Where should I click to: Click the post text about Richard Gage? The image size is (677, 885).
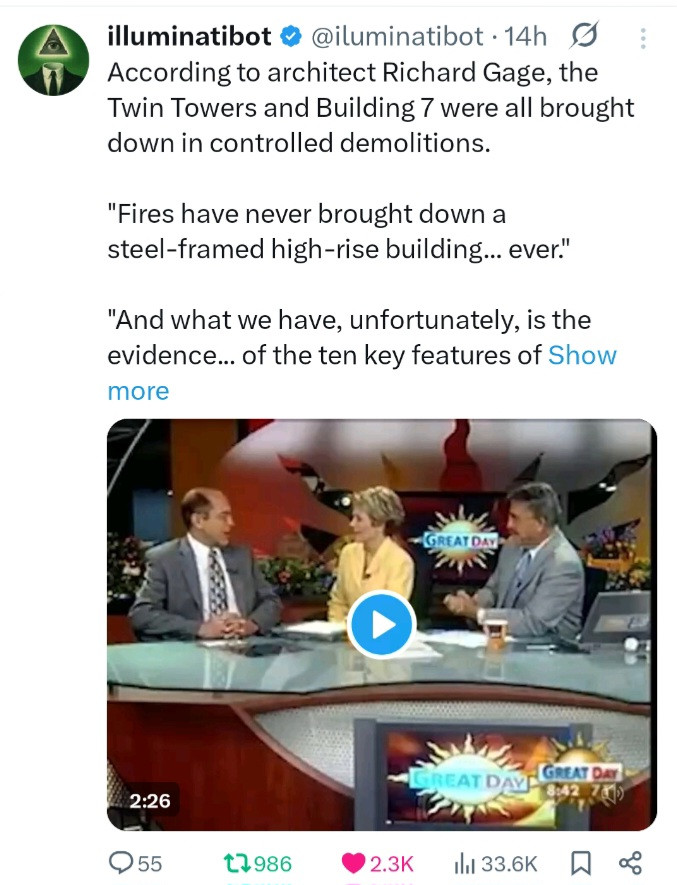(370, 107)
